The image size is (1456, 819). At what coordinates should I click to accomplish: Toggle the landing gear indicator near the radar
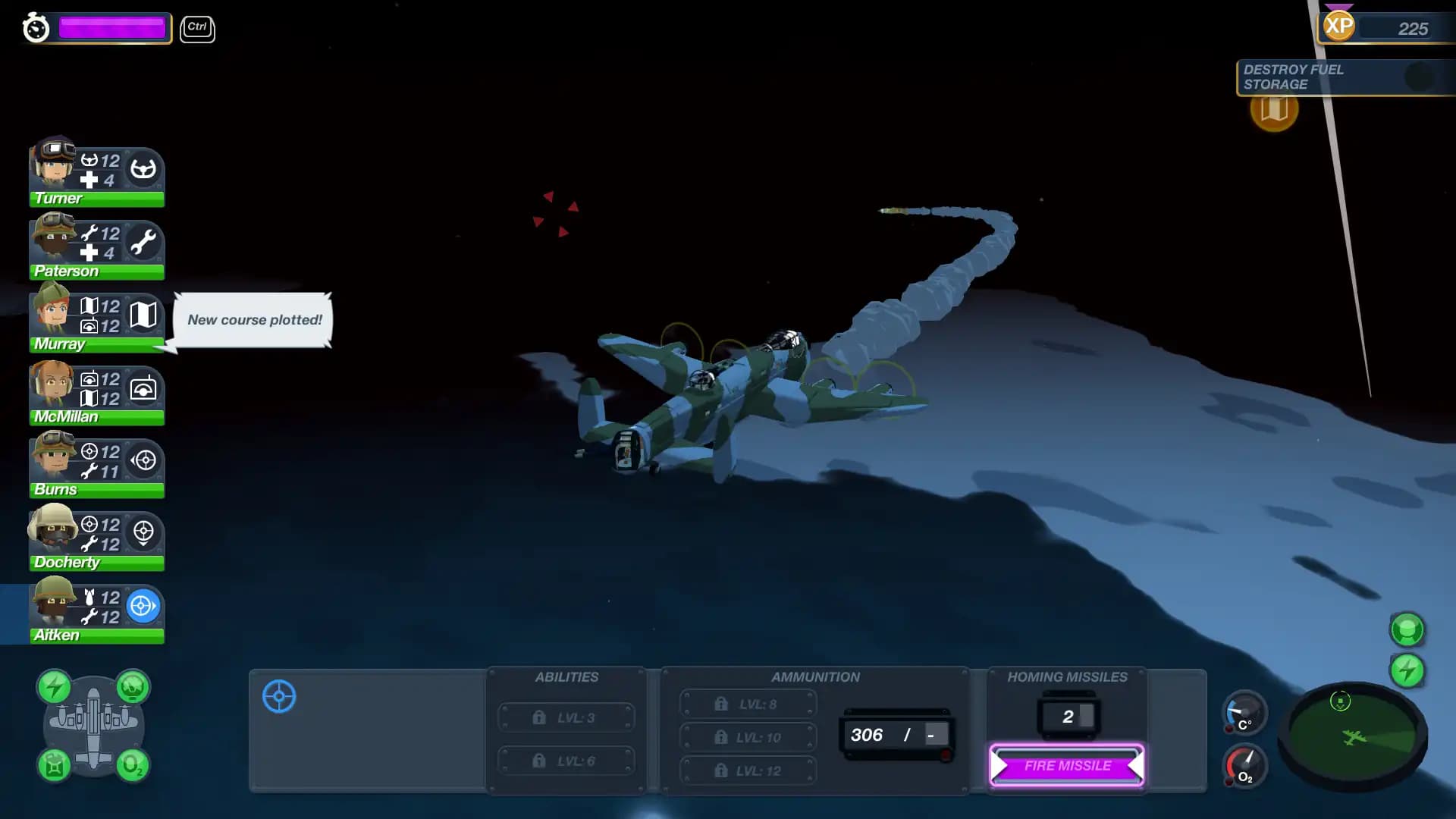(1407, 627)
